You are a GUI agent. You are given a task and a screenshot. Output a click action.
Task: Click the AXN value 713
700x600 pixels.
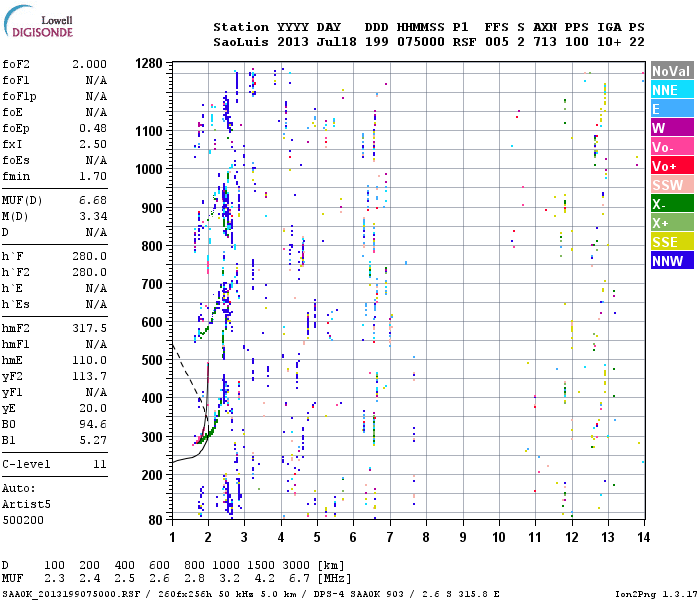point(545,42)
